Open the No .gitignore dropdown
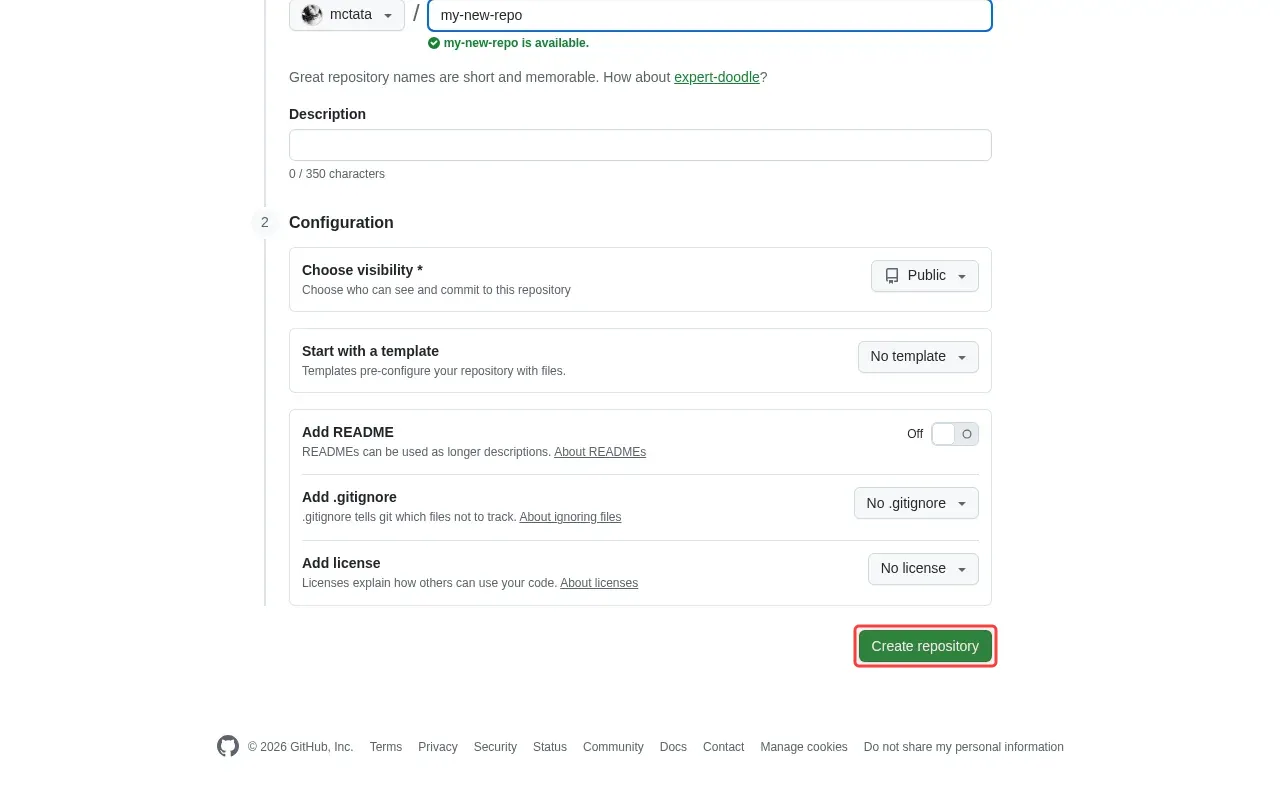The width and height of the screenshot is (1280, 800). tap(916, 503)
